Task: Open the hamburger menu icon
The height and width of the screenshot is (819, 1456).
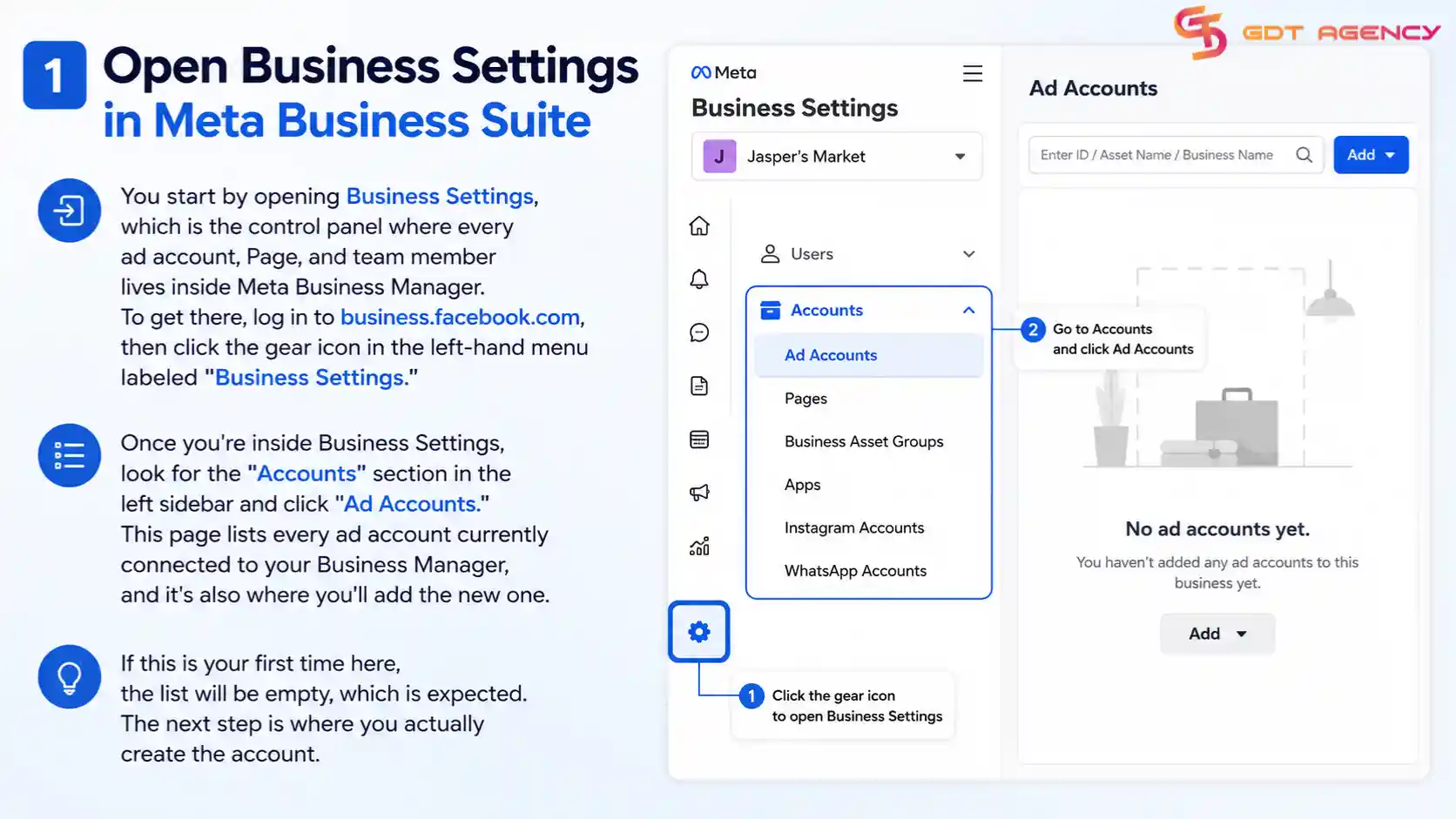Action: point(973,74)
